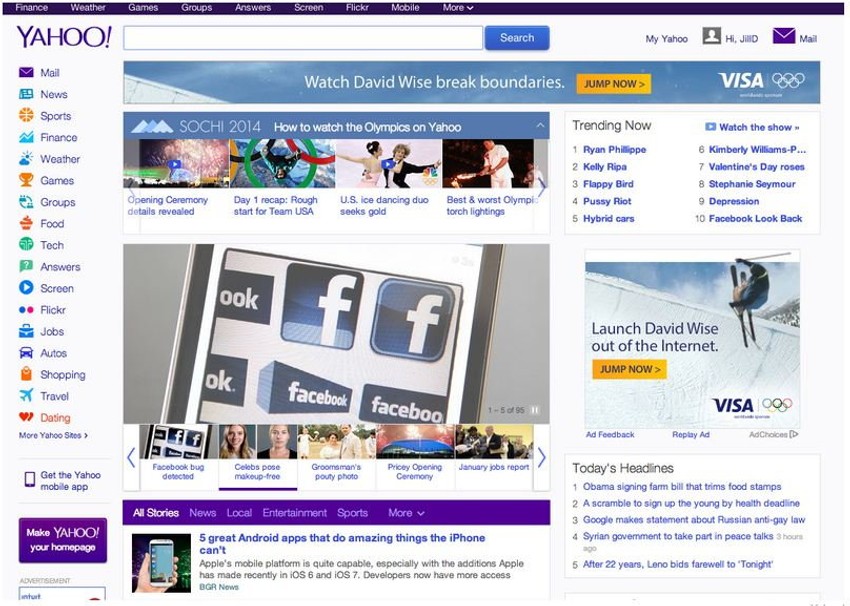
Task: Switch to the News stories tab
Action: click(x=203, y=513)
